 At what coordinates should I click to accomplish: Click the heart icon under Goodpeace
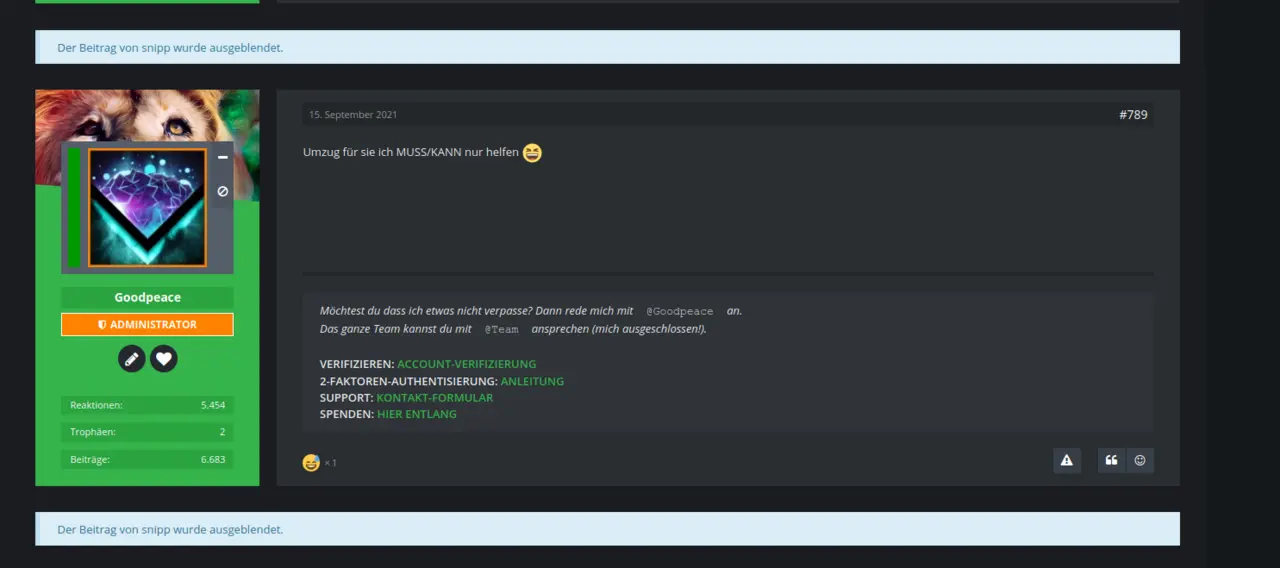(164, 359)
